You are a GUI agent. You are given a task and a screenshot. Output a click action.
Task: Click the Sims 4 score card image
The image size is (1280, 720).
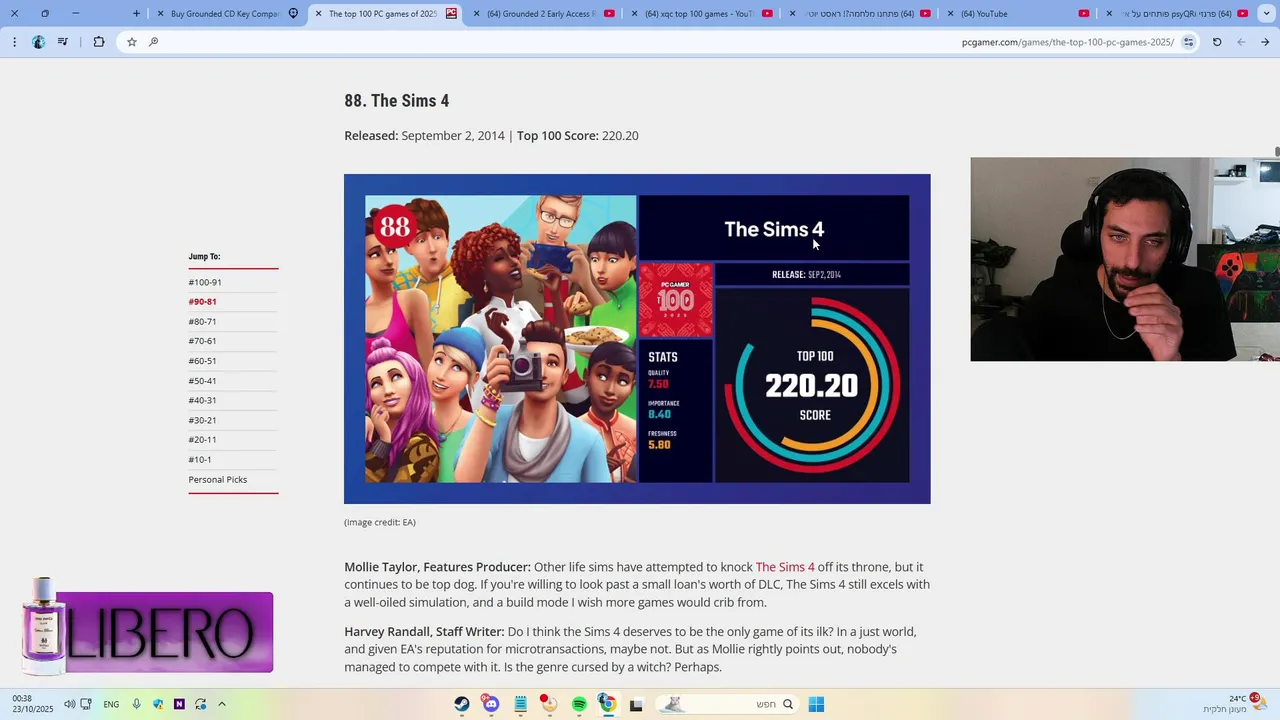pyautogui.click(x=637, y=339)
